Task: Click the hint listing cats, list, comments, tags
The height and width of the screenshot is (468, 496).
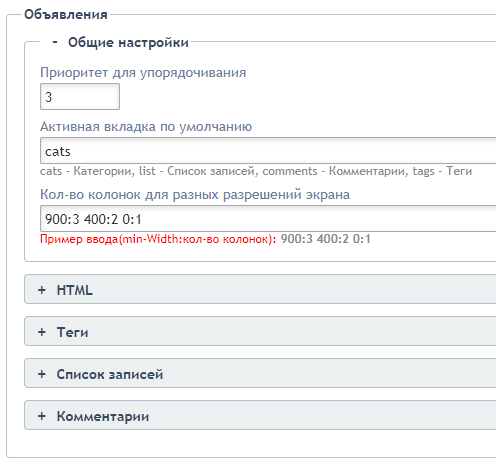Action: (256, 171)
